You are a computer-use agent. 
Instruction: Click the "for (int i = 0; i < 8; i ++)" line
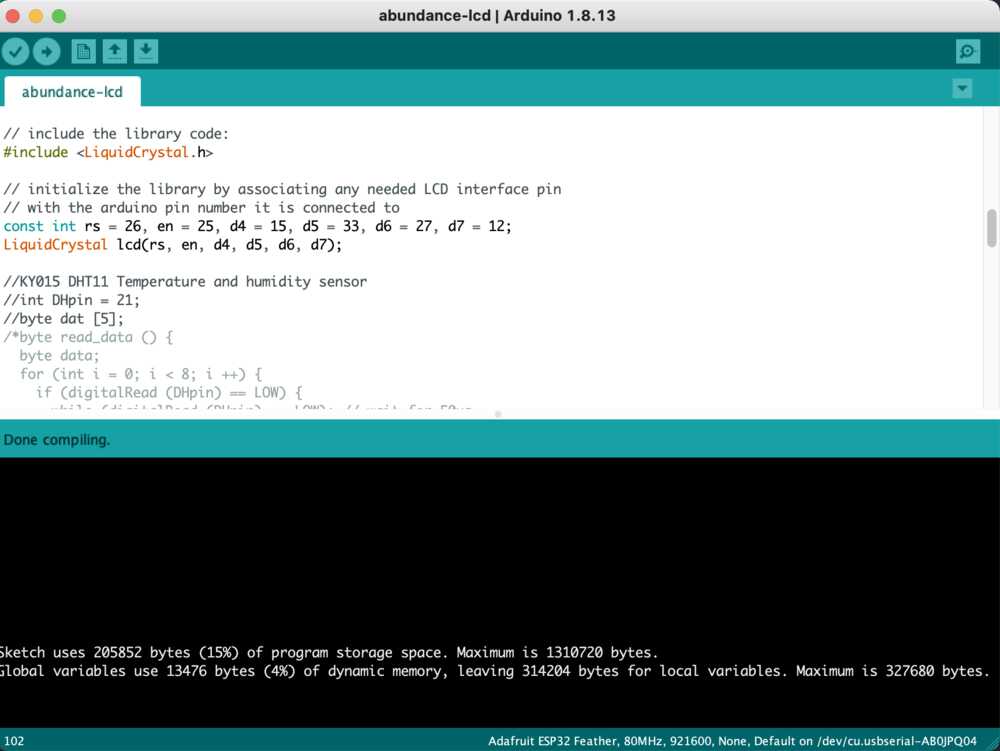click(x=140, y=374)
